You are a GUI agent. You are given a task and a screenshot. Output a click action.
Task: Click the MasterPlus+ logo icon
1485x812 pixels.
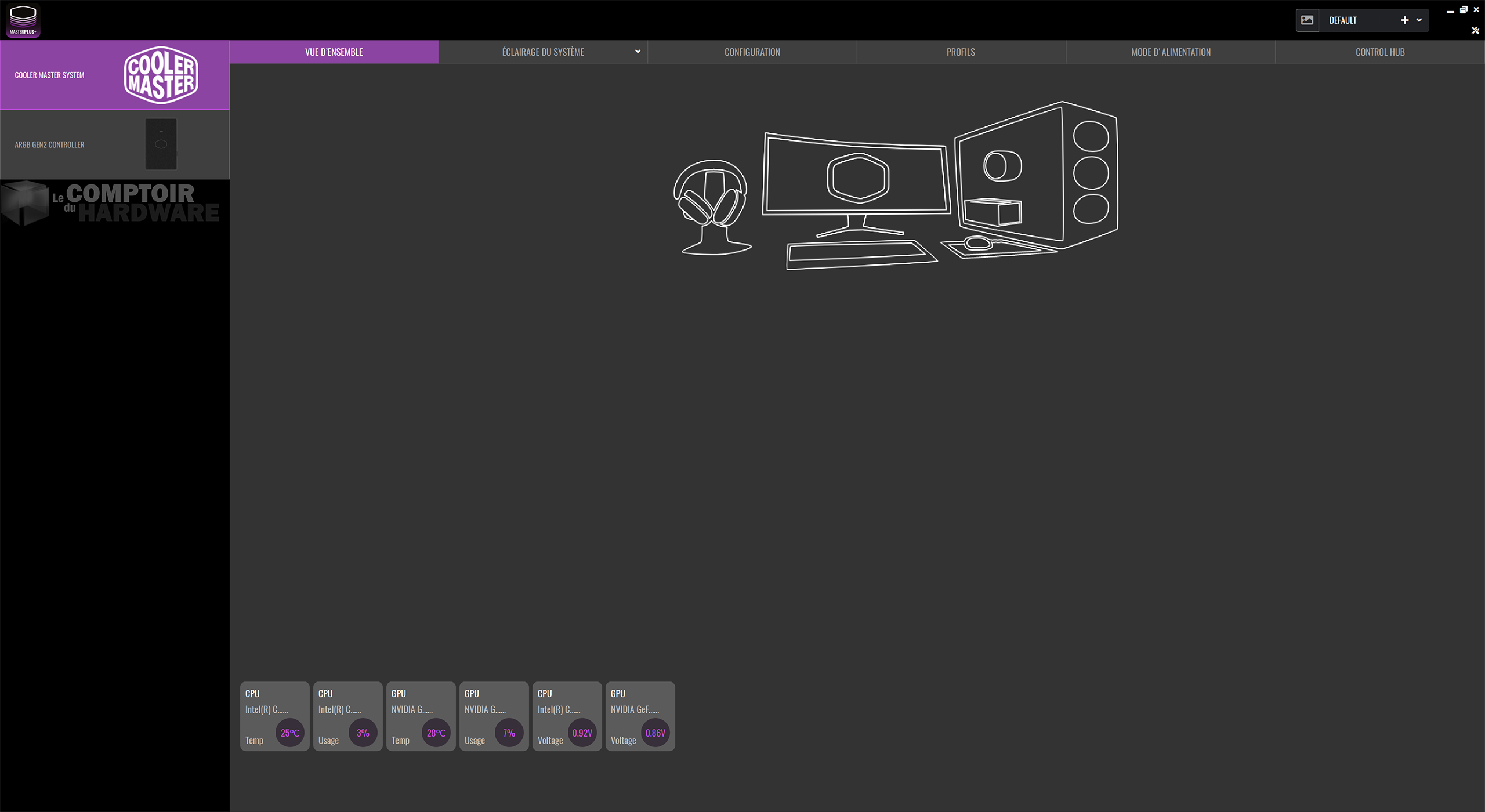click(23, 20)
